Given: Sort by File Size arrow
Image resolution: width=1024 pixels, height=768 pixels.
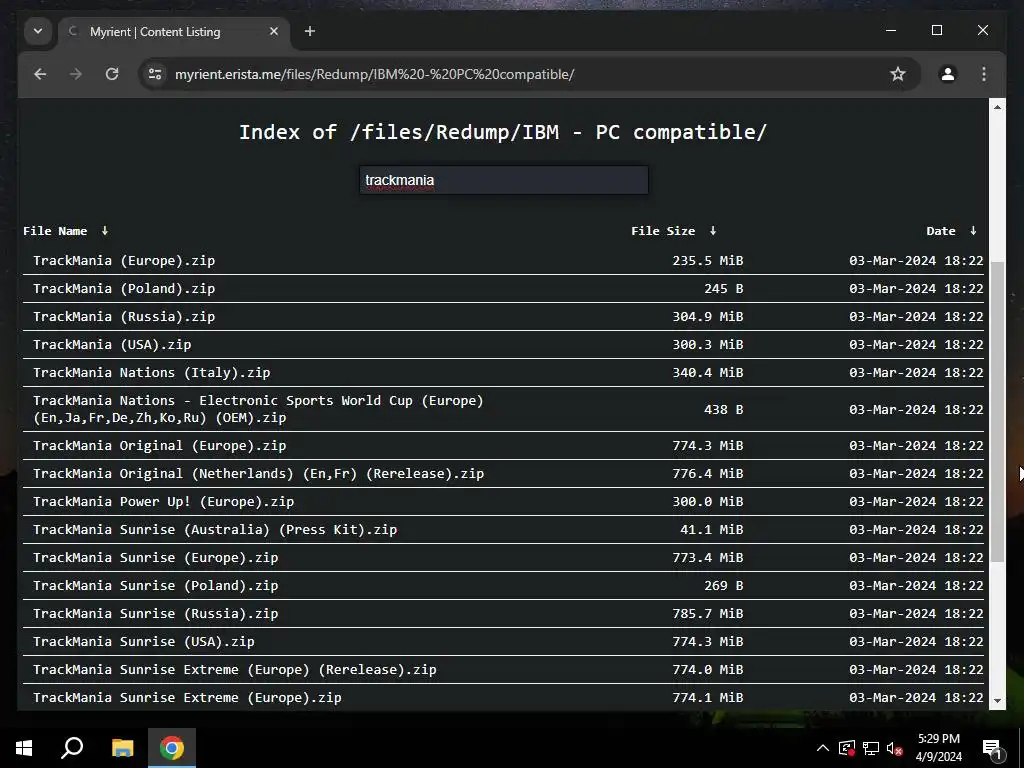Looking at the screenshot, I should click(x=712, y=231).
